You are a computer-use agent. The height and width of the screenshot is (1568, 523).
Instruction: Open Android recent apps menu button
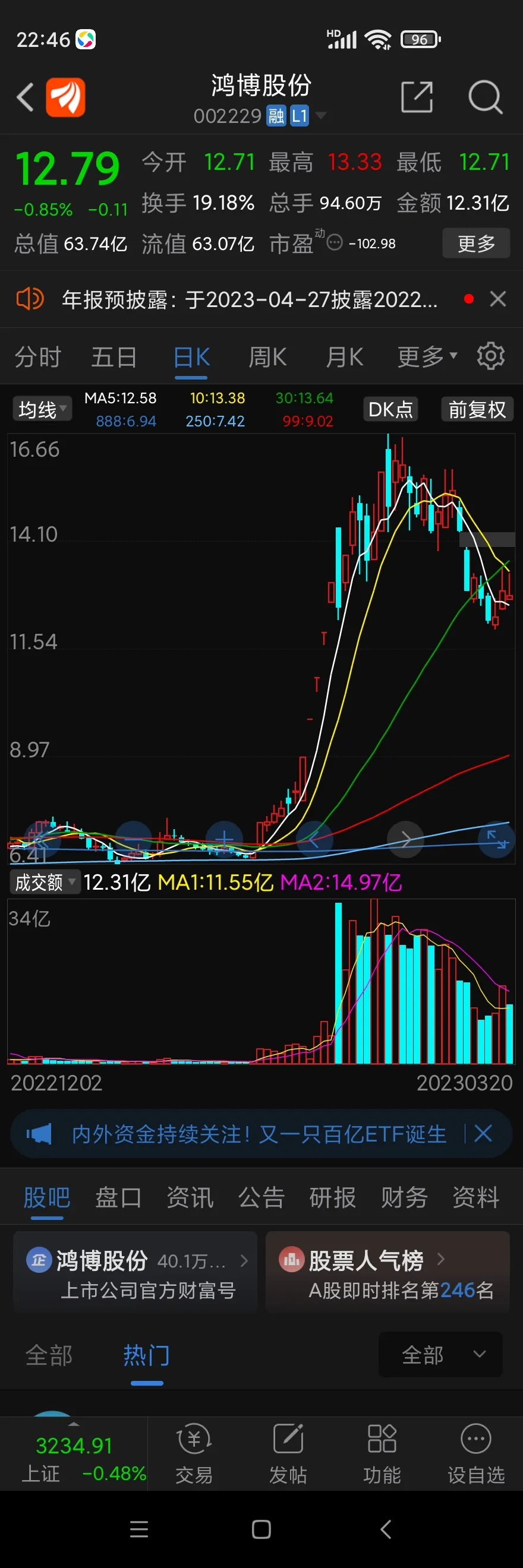click(140, 1529)
